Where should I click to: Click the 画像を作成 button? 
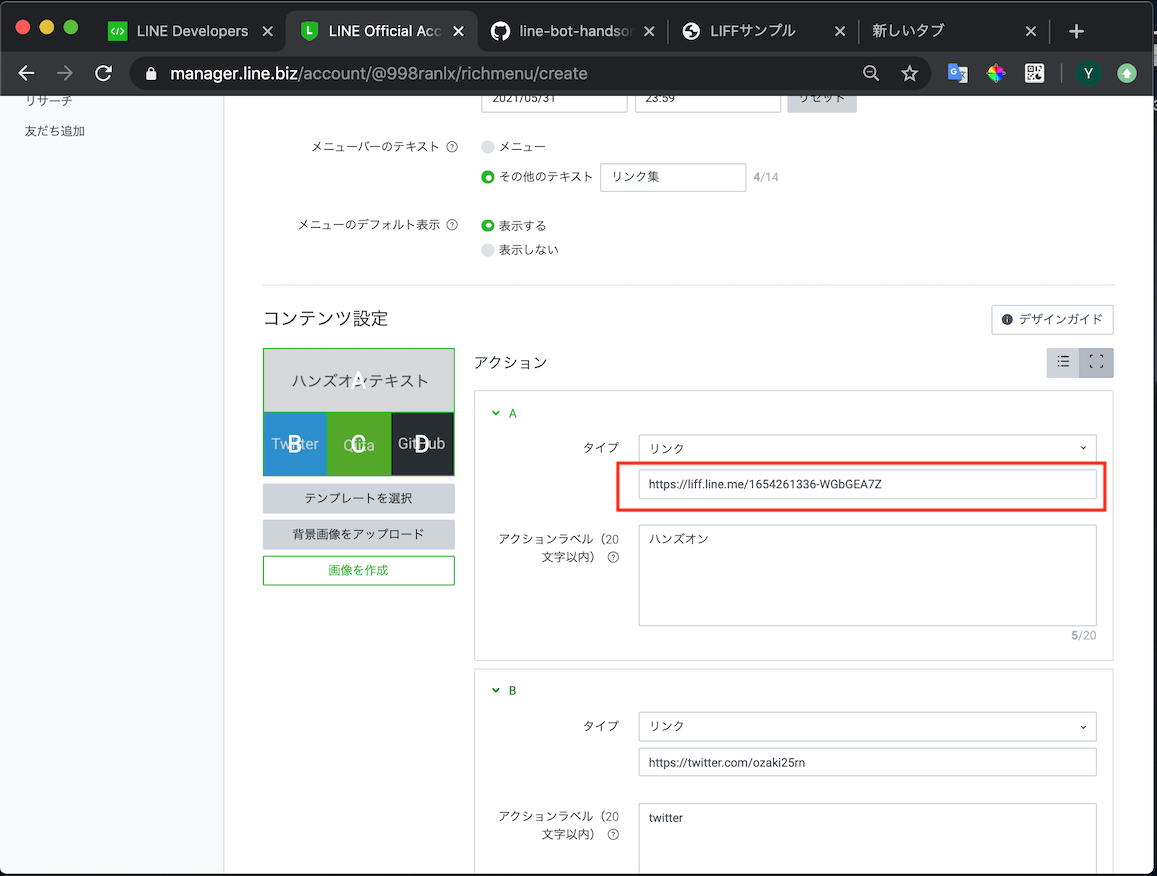click(x=359, y=570)
